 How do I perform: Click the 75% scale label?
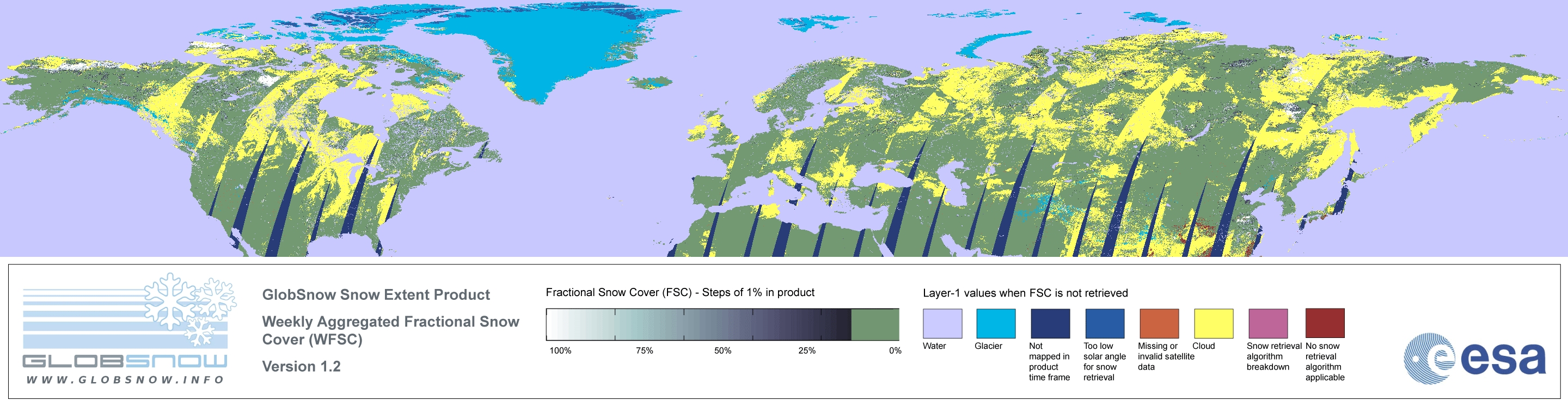pos(644,350)
